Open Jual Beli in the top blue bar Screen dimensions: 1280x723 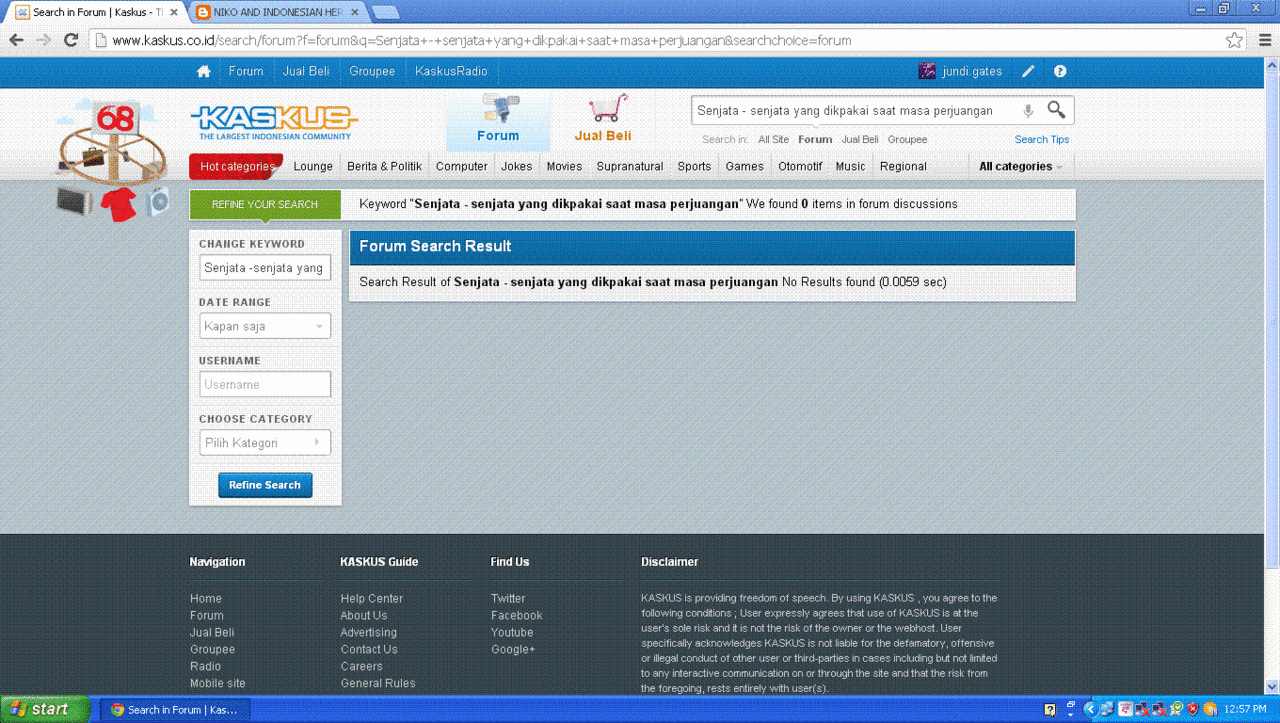pyautogui.click(x=306, y=72)
